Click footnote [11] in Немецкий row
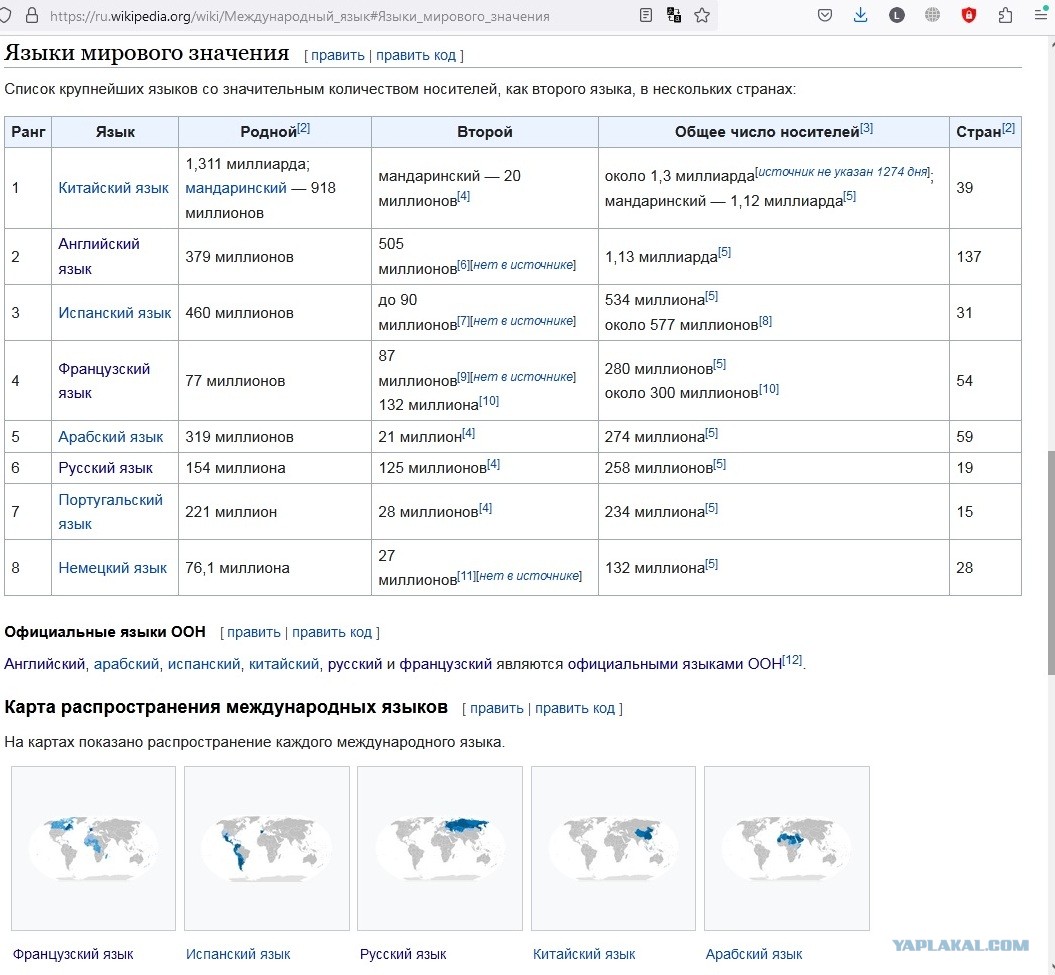 pyautogui.click(x=467, y=575)
